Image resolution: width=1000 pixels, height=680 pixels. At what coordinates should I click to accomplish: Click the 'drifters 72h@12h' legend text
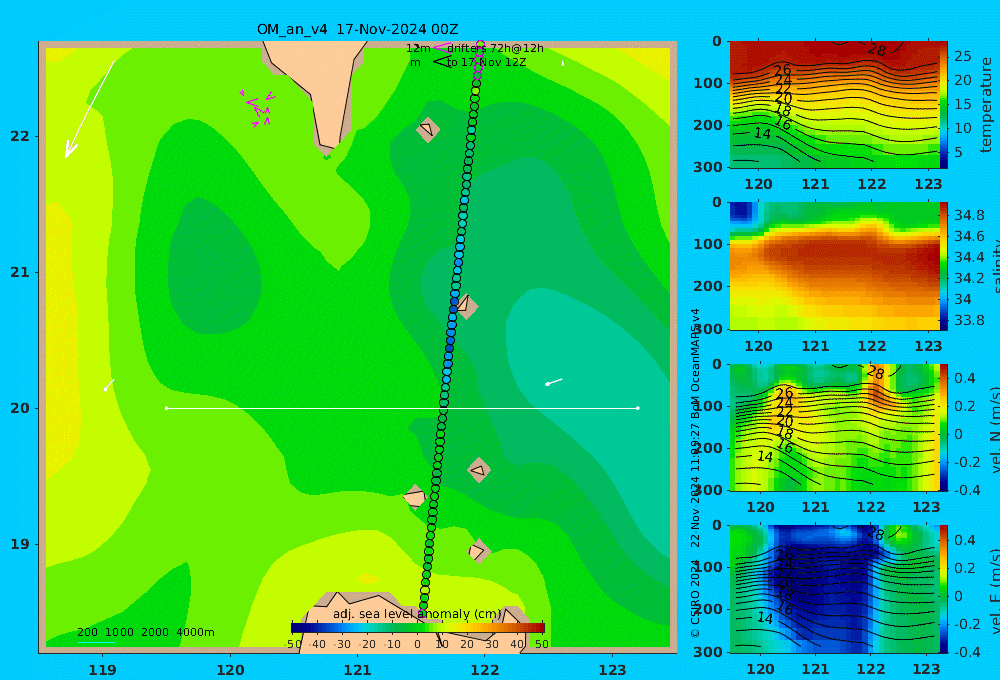pyautogui.click(x=495, y=48)
